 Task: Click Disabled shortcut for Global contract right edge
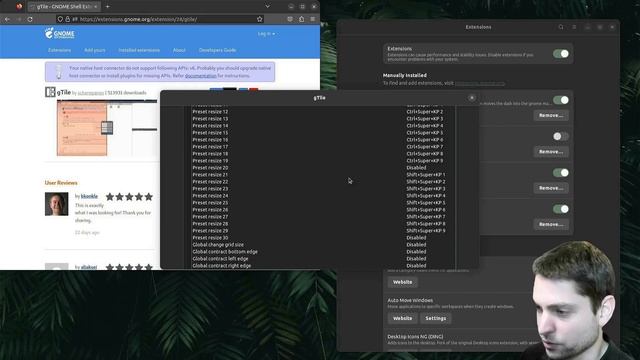pos(416,266)
